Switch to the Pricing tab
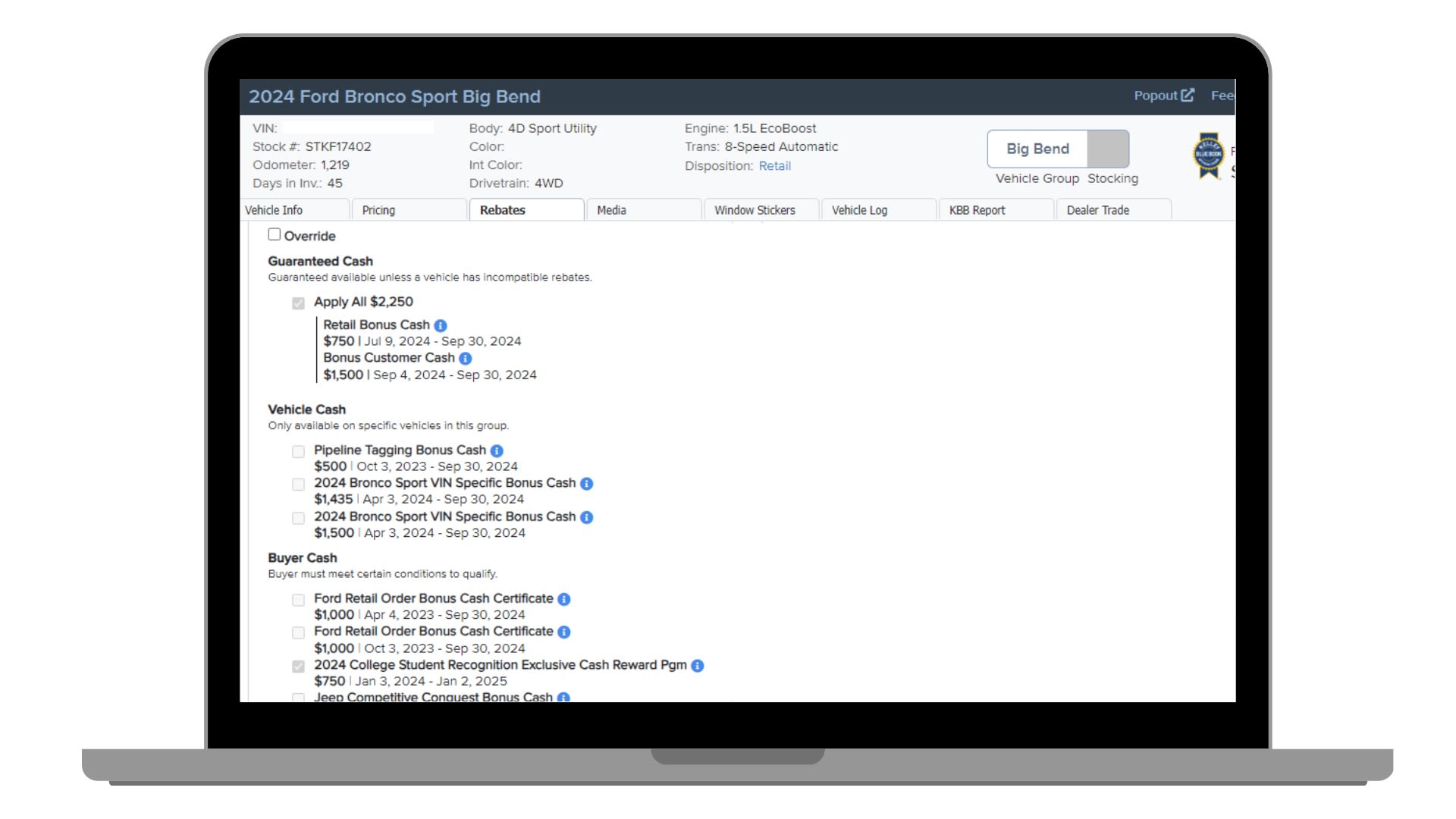 379,210
